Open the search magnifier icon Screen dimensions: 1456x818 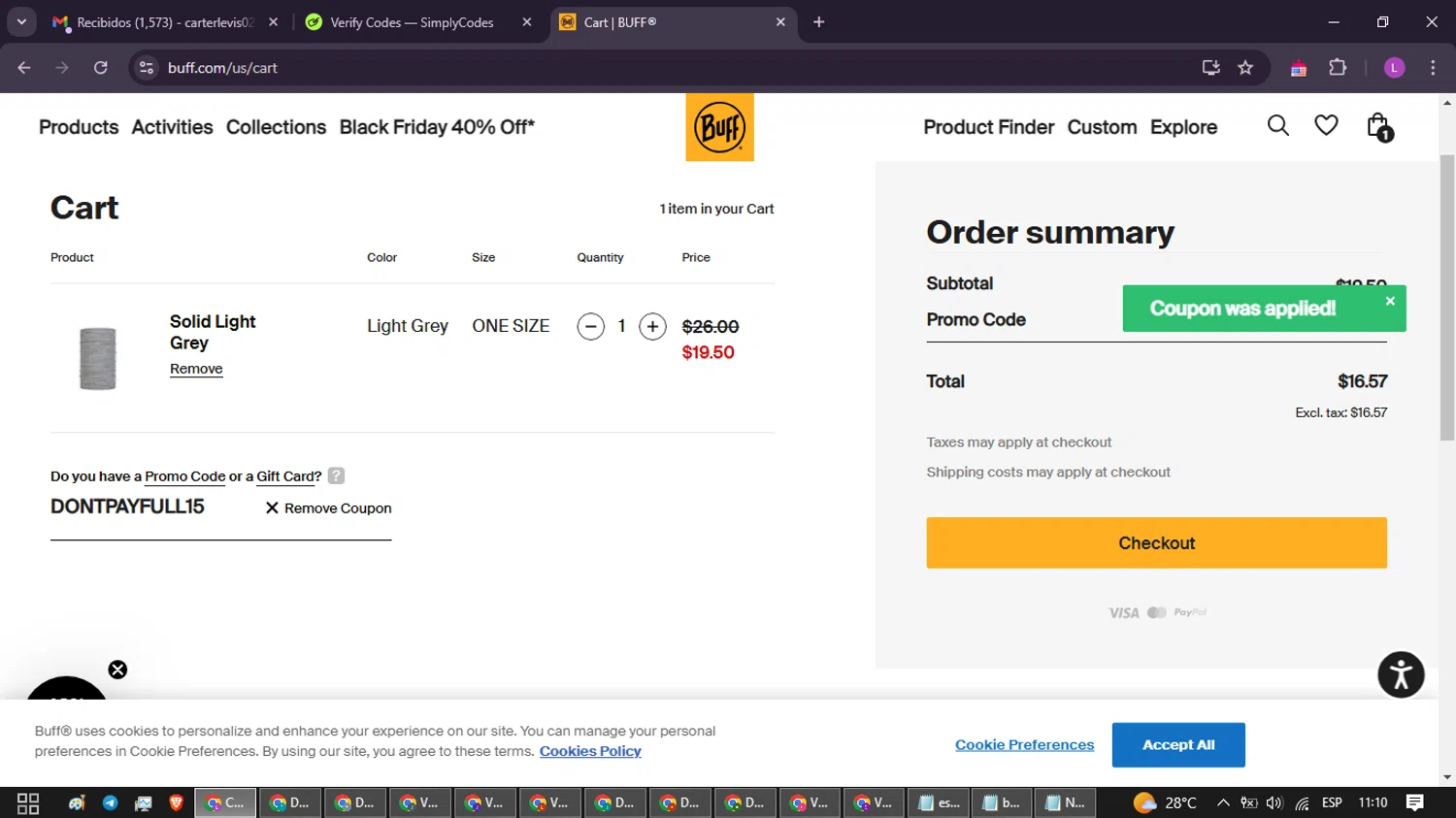1277,126
